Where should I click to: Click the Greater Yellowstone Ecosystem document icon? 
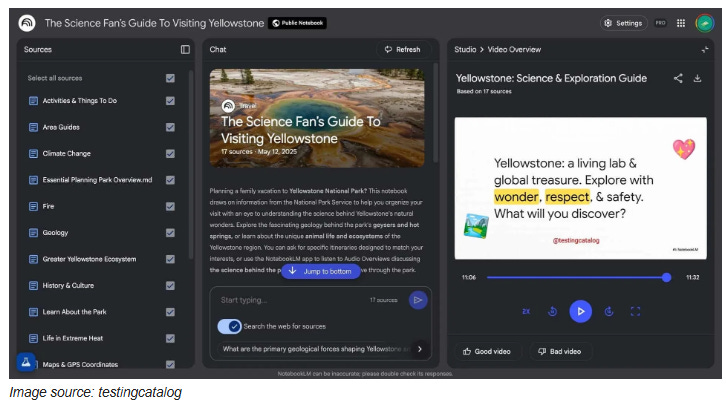click(x=33, y=259)
